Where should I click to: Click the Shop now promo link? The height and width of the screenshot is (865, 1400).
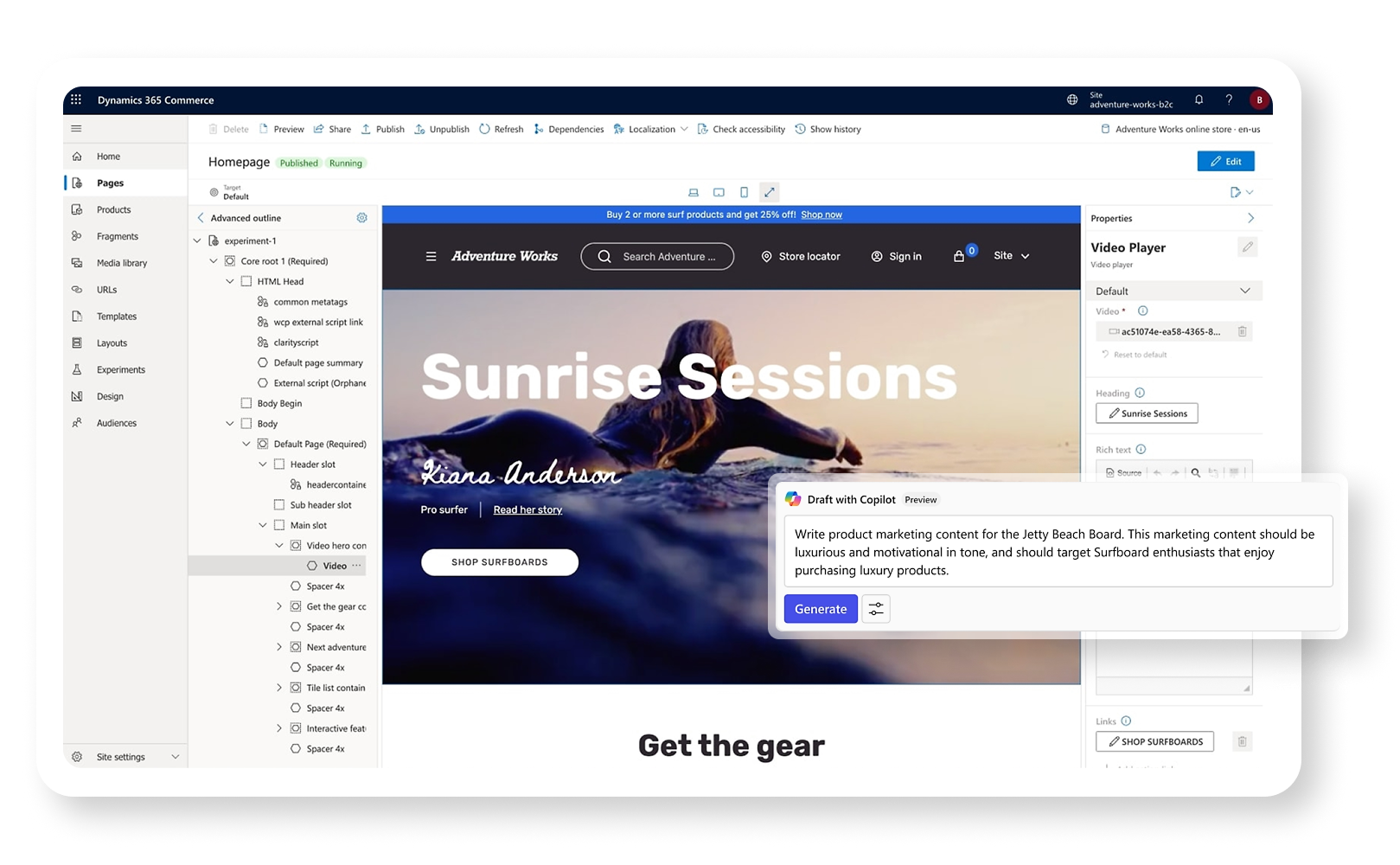click(821, 215)
